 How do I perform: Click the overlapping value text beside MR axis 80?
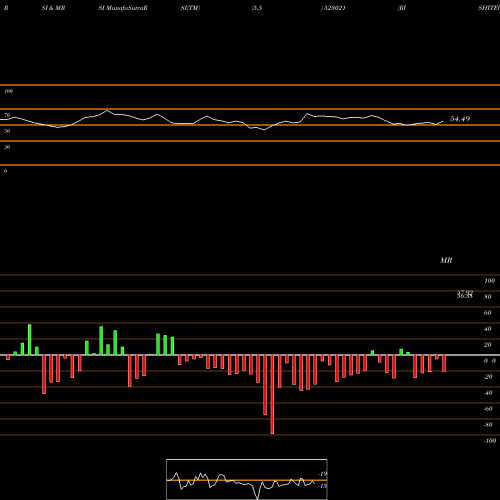(465, 294)
